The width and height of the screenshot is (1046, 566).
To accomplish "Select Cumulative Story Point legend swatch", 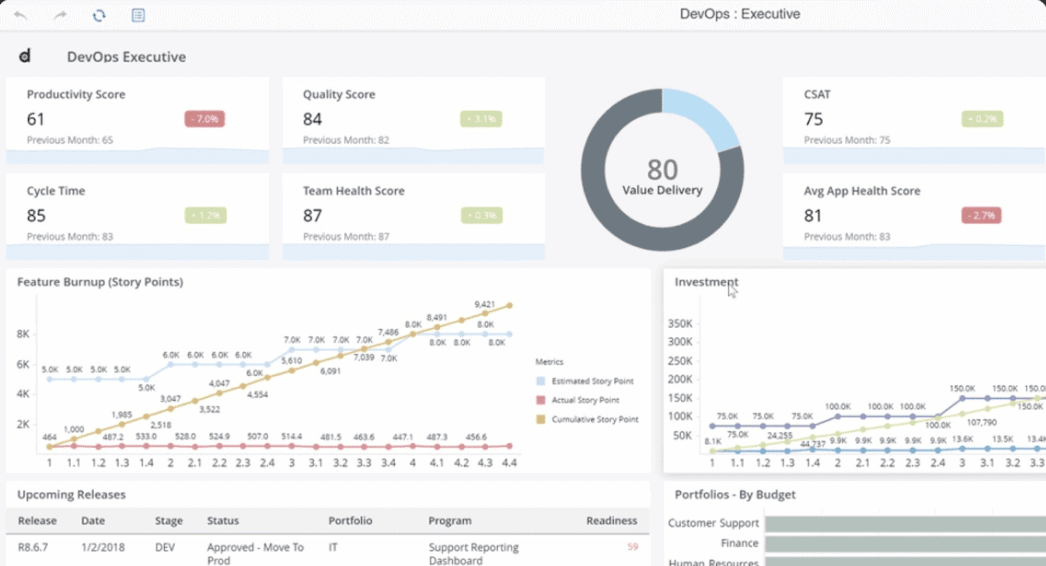I will tap(541, 419).
